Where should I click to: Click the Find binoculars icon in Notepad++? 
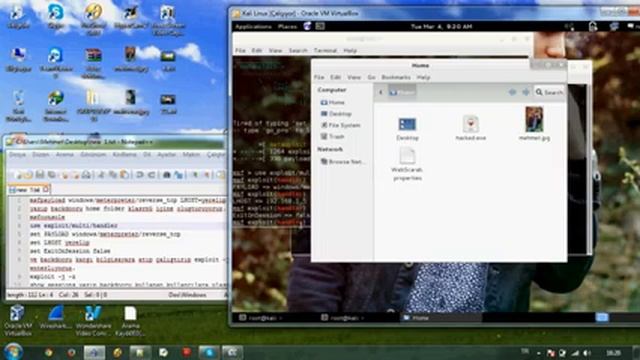(x=167, y=175)
